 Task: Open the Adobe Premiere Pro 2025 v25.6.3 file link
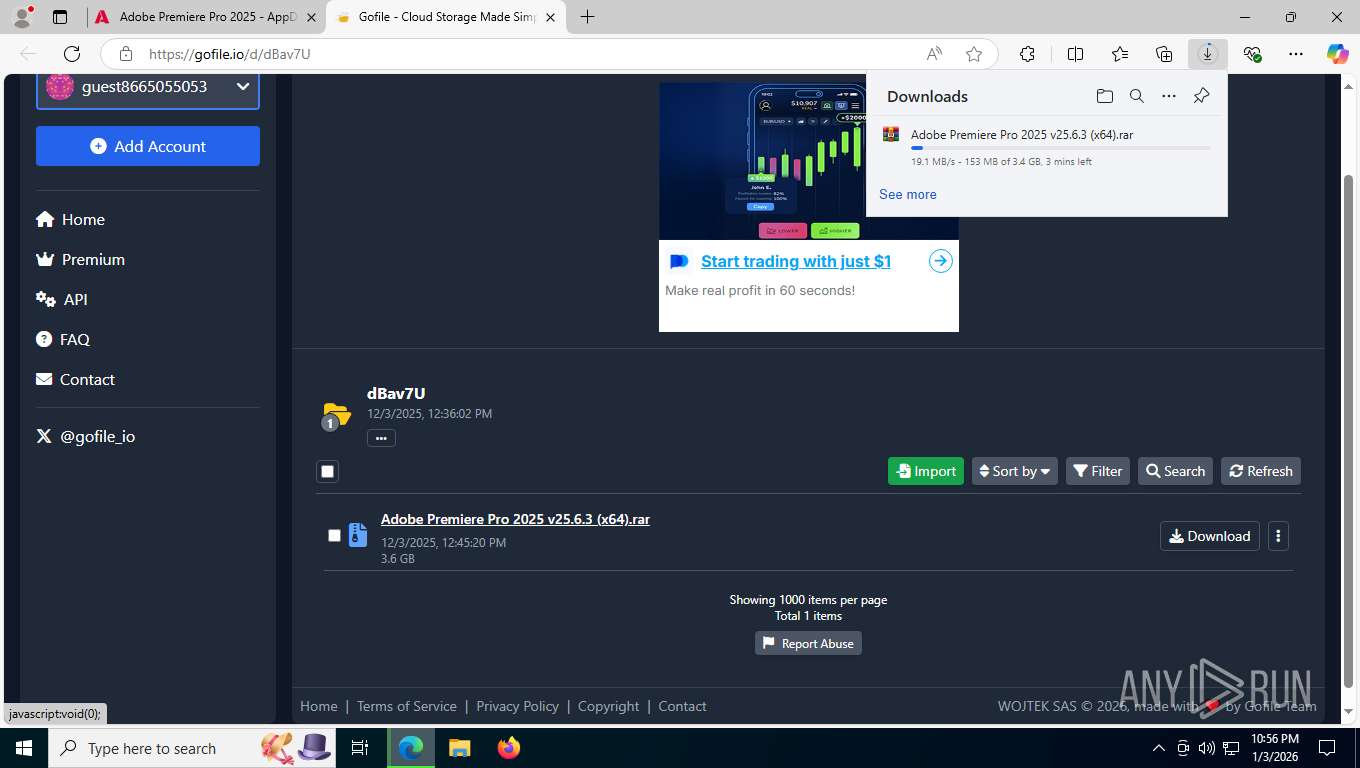(x=515, y=519)
